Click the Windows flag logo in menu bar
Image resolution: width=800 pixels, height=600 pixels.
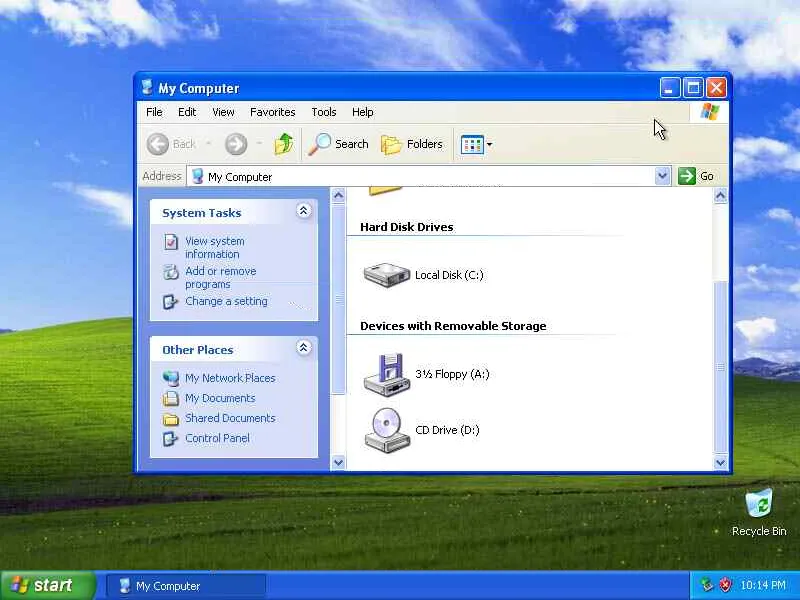710,112
